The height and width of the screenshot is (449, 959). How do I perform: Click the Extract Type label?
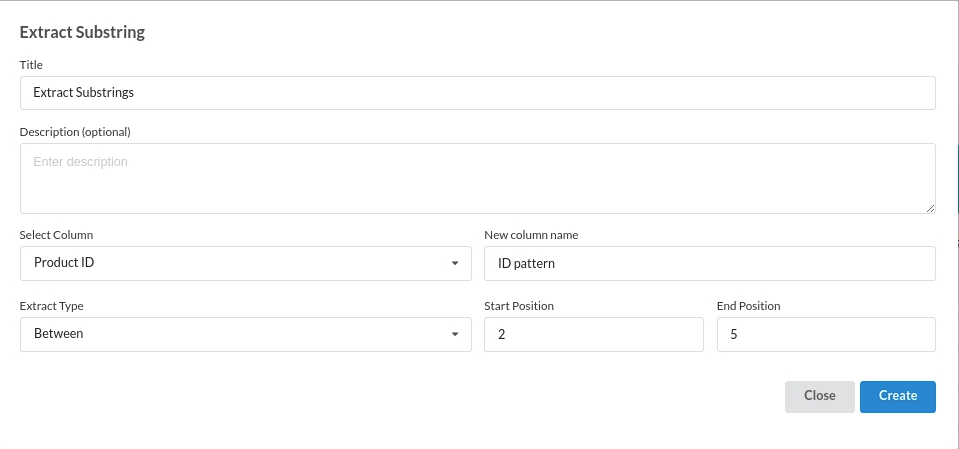51,306
